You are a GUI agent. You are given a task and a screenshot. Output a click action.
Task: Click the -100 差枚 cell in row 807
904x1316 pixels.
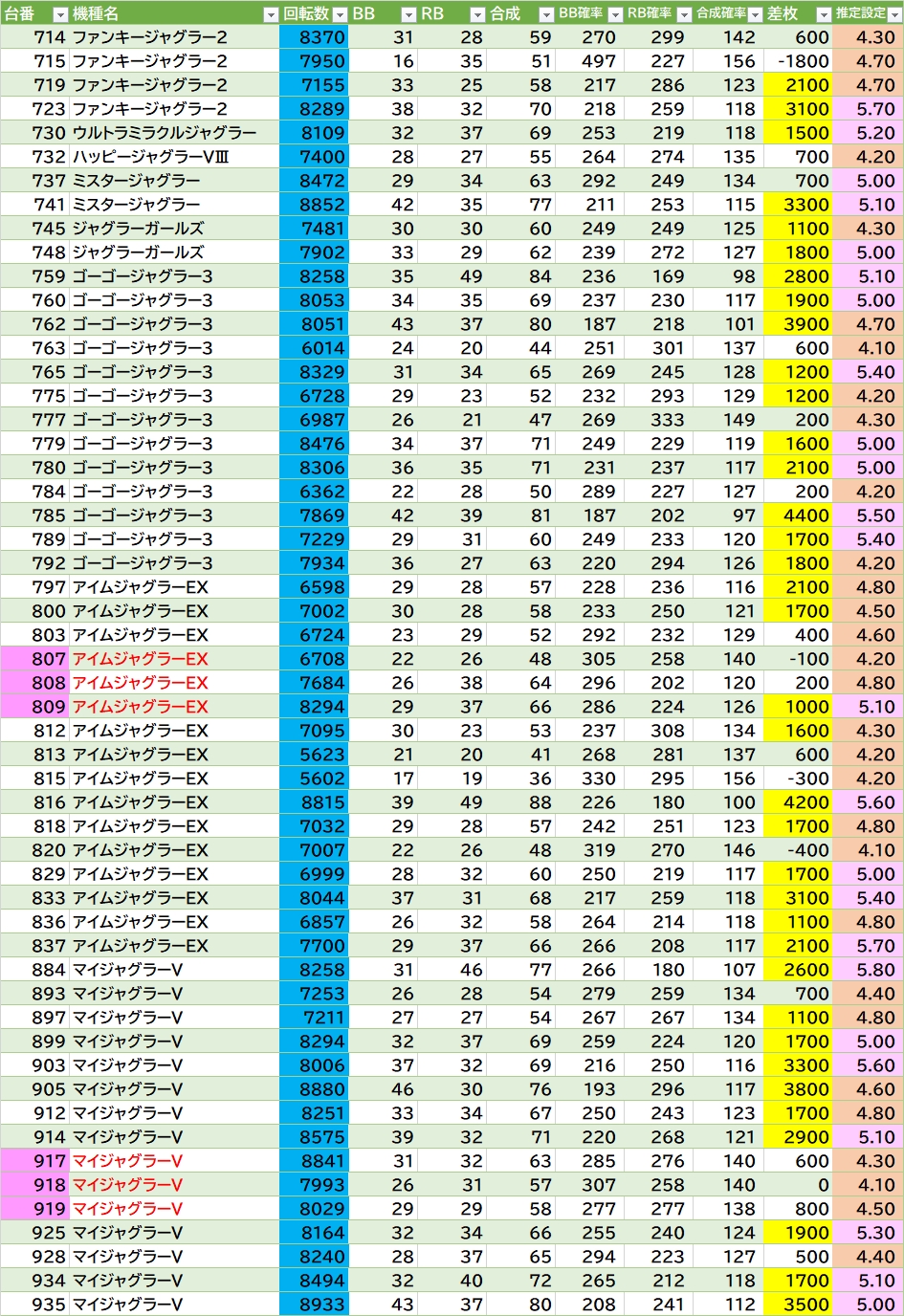[798, 659]
